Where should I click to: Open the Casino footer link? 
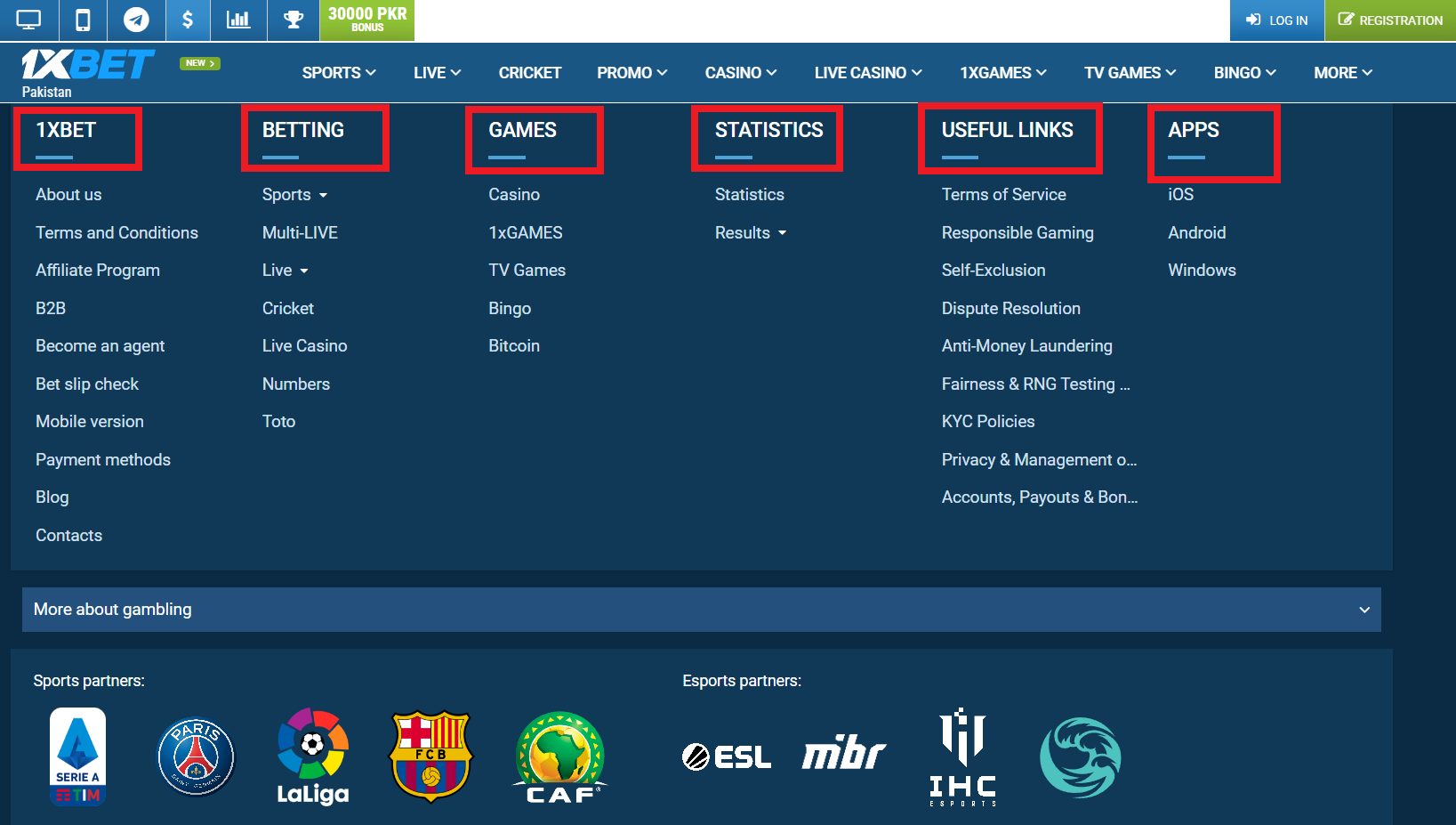click(514, 194)
